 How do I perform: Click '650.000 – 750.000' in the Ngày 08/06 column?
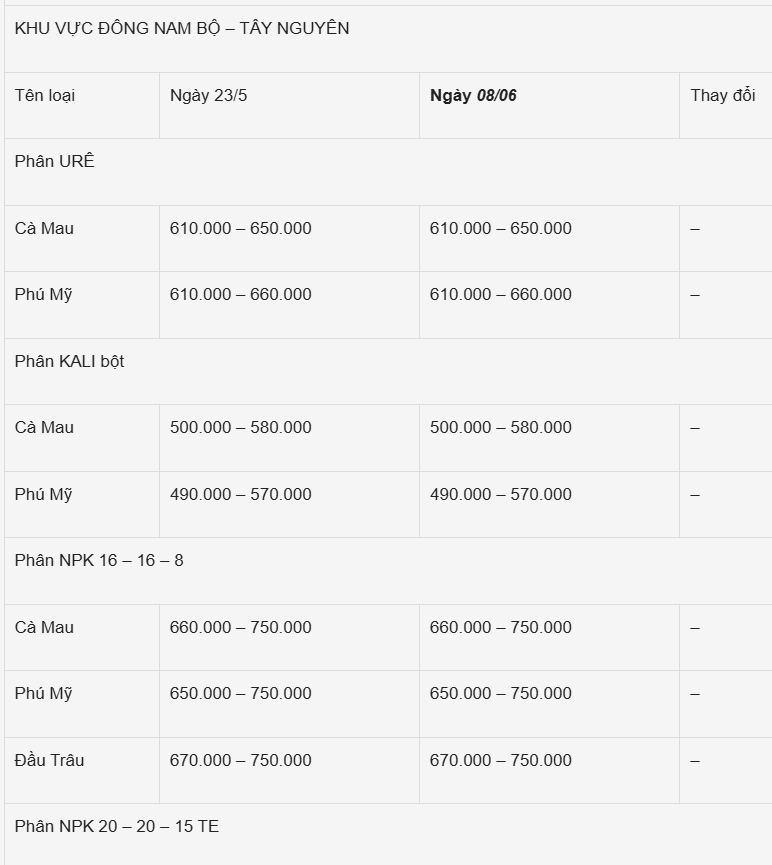click(500, 693)
